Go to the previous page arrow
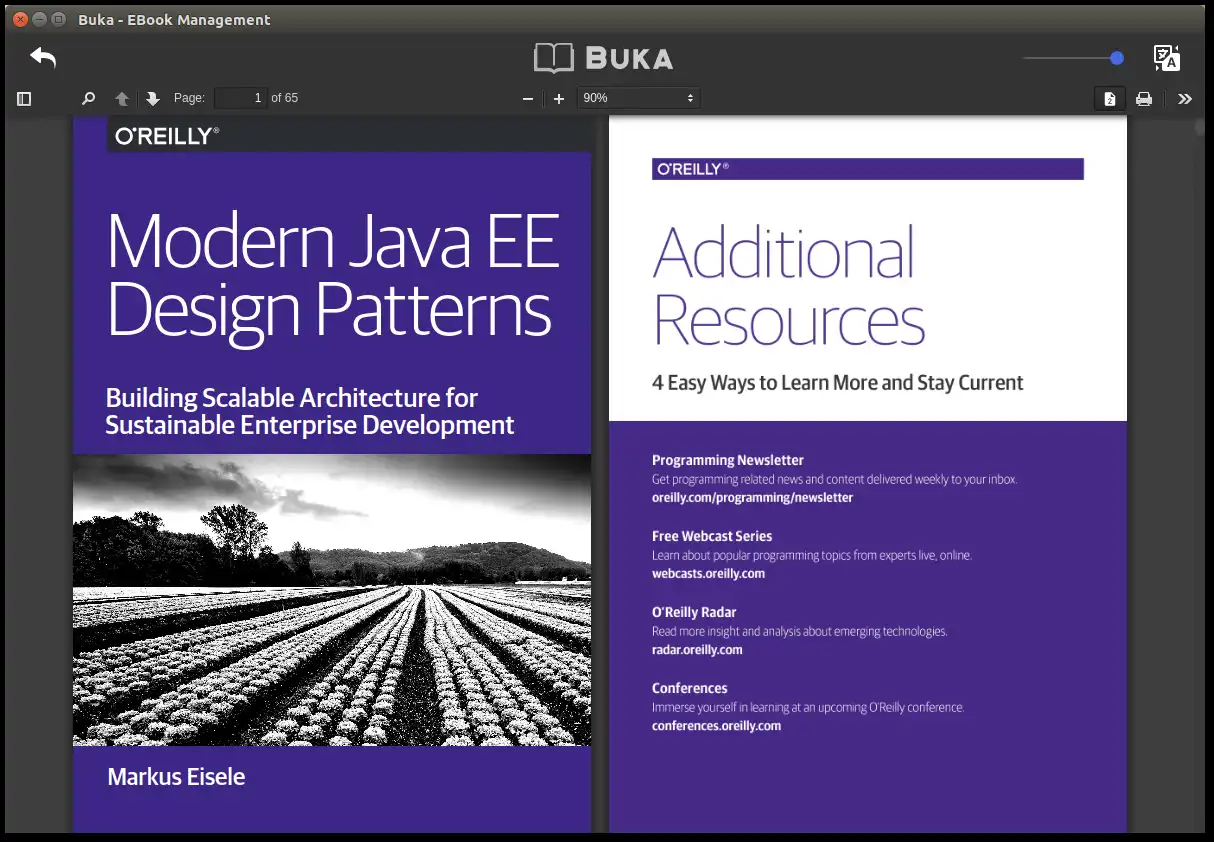 click(x=122, y=98)
